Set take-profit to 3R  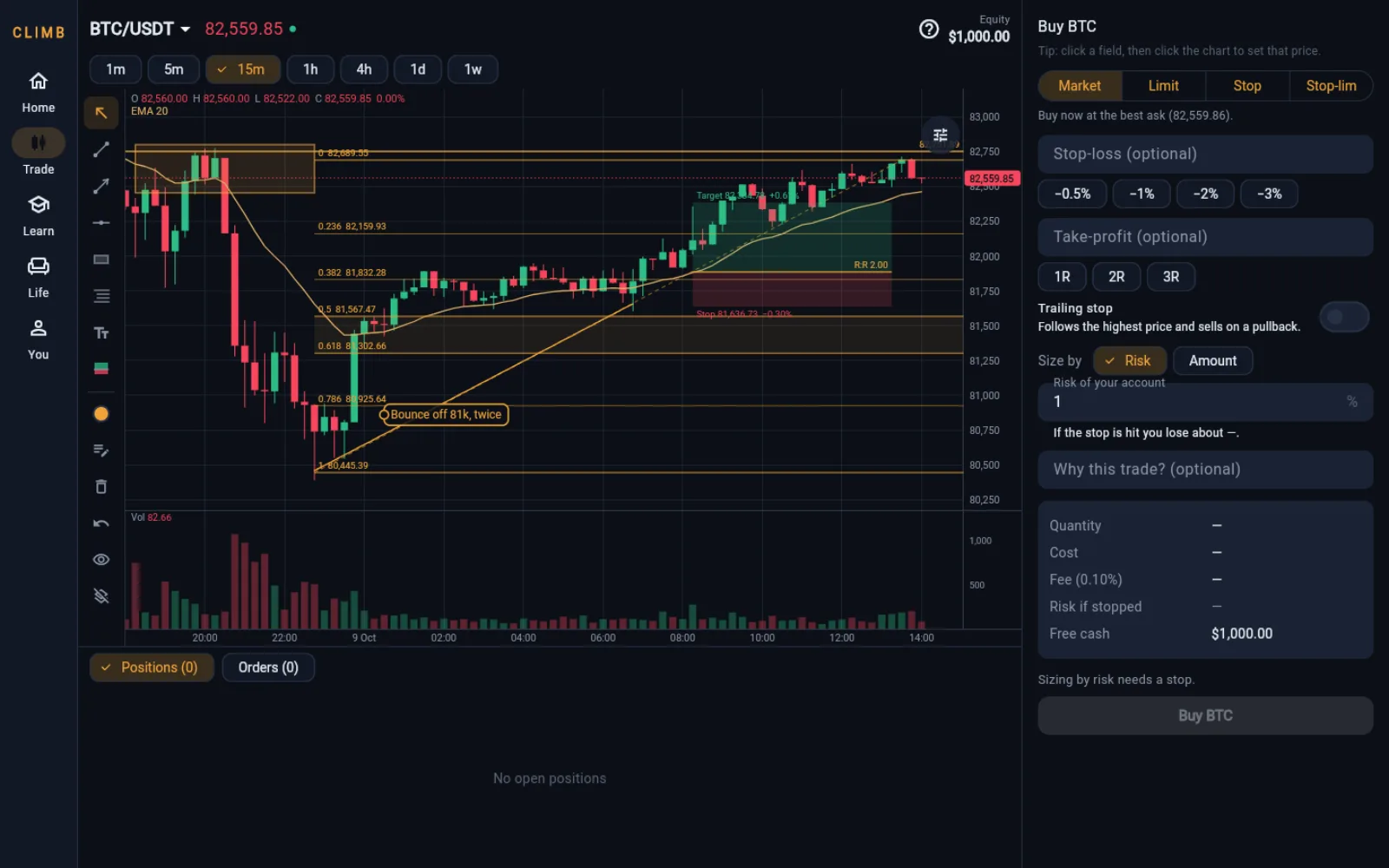tap(1170, 277)
